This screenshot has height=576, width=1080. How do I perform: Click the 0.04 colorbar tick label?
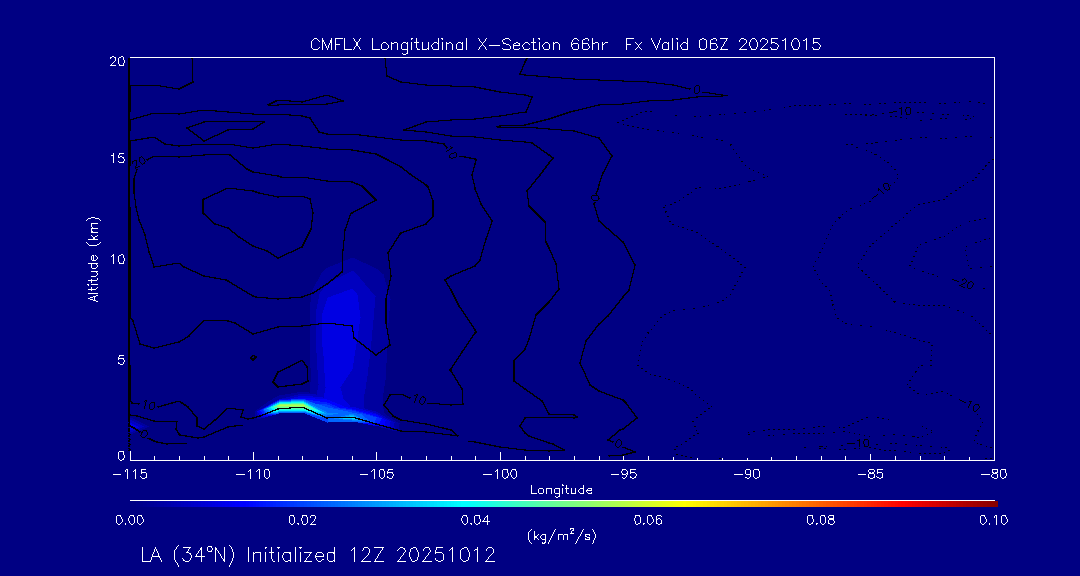[x=475, y=520]
